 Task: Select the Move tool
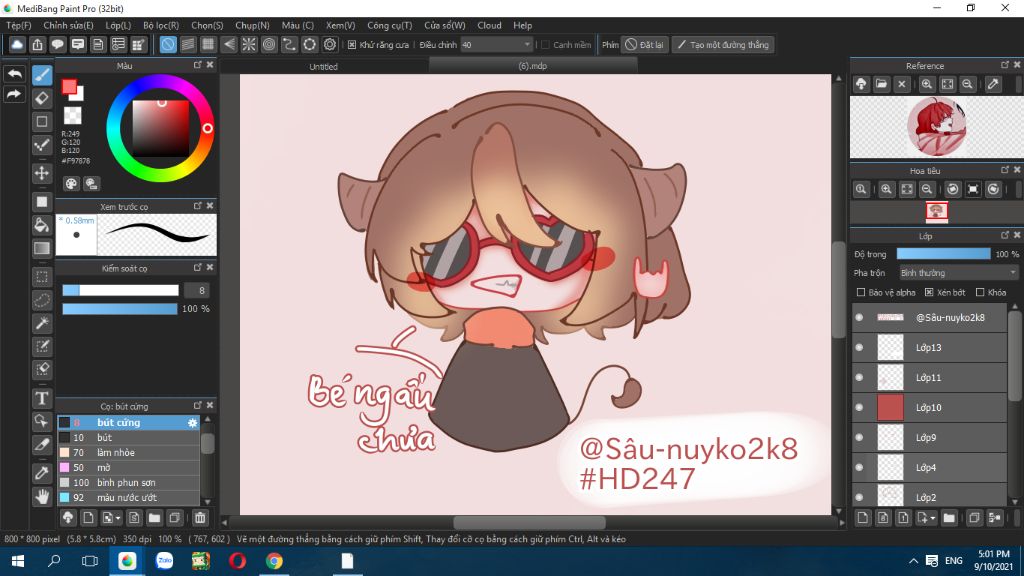point(42,173)
